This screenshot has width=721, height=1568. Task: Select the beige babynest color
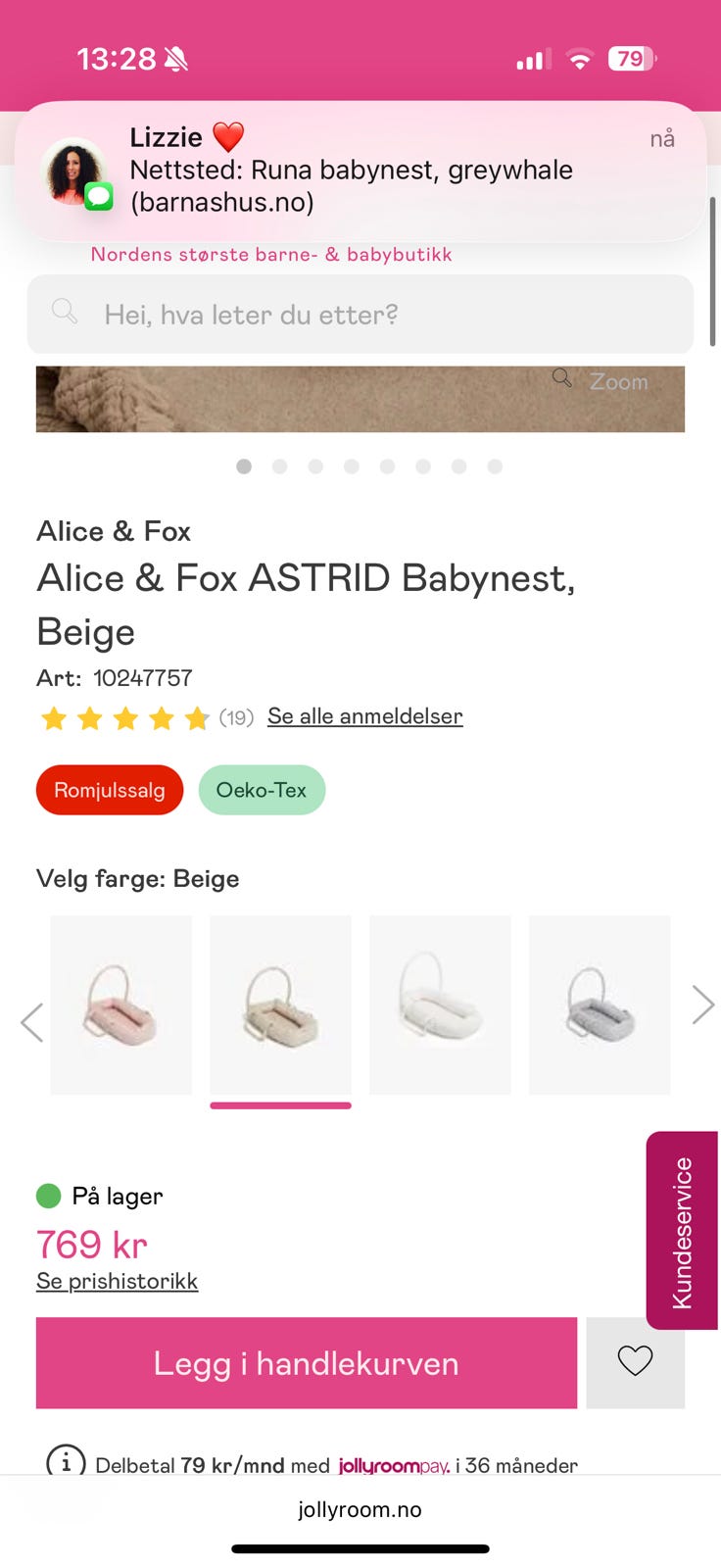280,1004
